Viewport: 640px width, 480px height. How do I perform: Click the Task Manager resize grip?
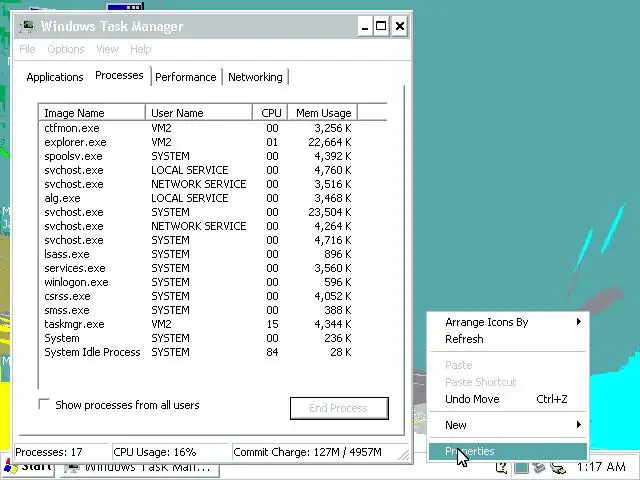[x=404, y=454]
